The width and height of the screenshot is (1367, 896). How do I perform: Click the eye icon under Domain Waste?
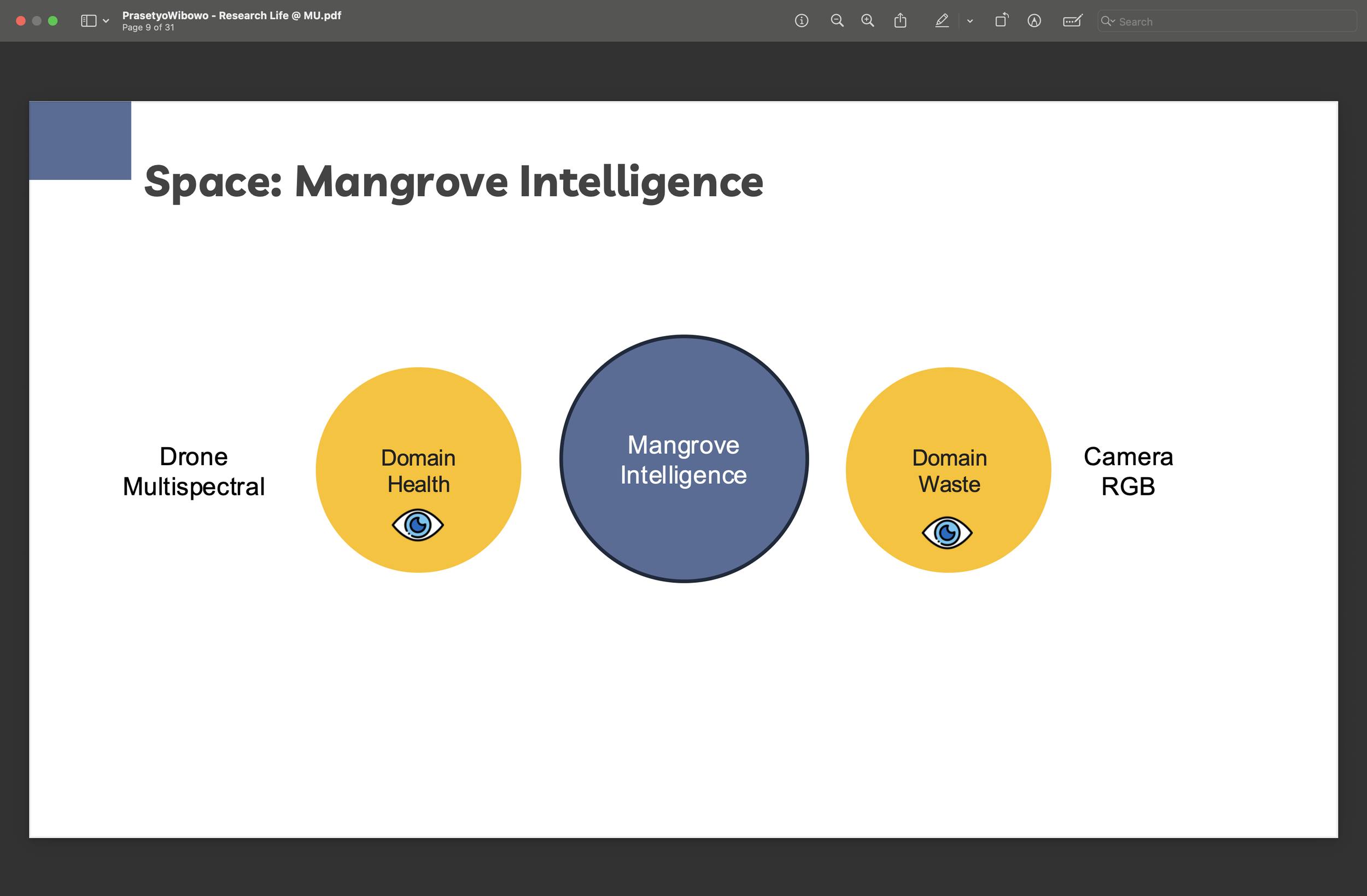947,532
